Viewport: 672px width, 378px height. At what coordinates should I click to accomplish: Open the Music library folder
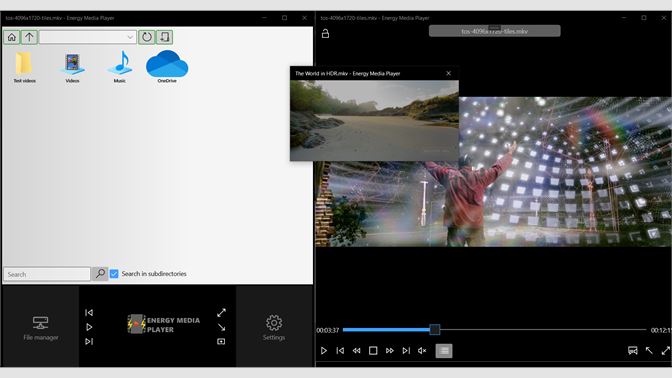point(120,67)
